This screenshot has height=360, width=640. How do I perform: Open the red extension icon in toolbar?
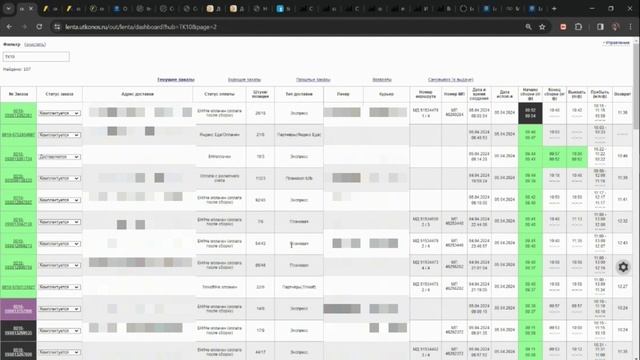563,27
